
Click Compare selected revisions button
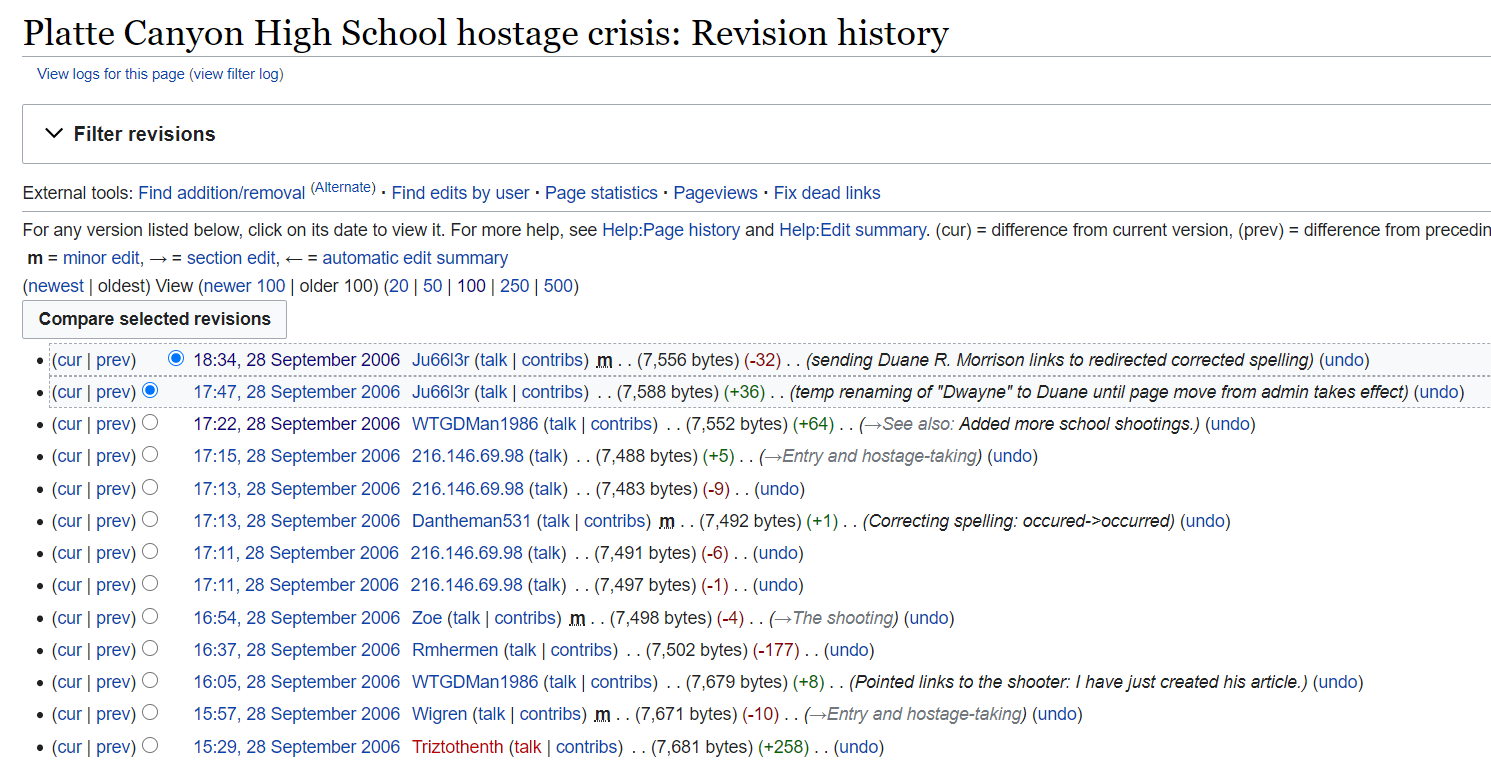(155, 319)
